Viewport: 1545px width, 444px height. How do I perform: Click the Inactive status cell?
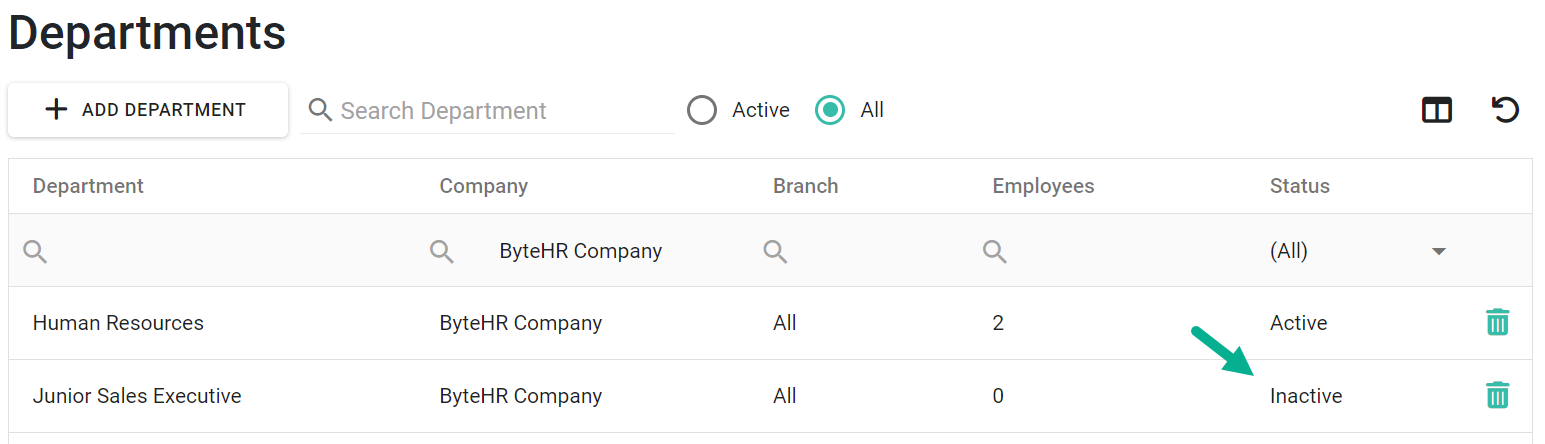(x=1306, y=396)
